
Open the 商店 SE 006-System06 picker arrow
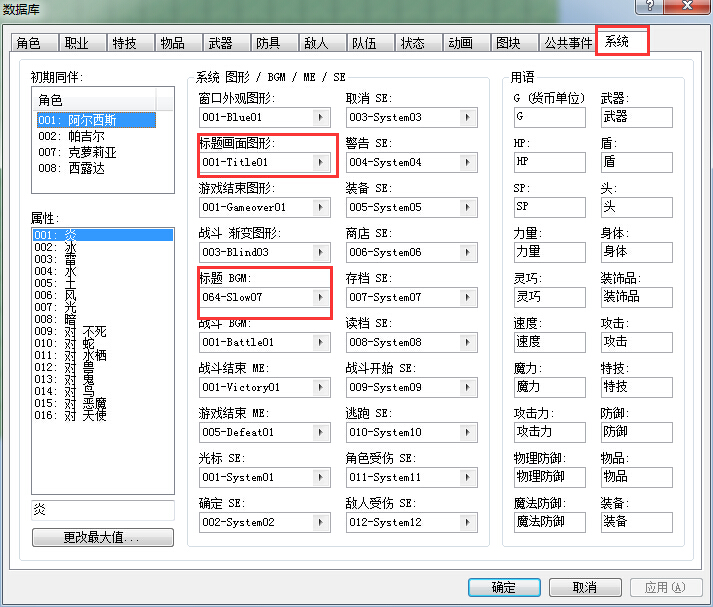tap(467, 252)
